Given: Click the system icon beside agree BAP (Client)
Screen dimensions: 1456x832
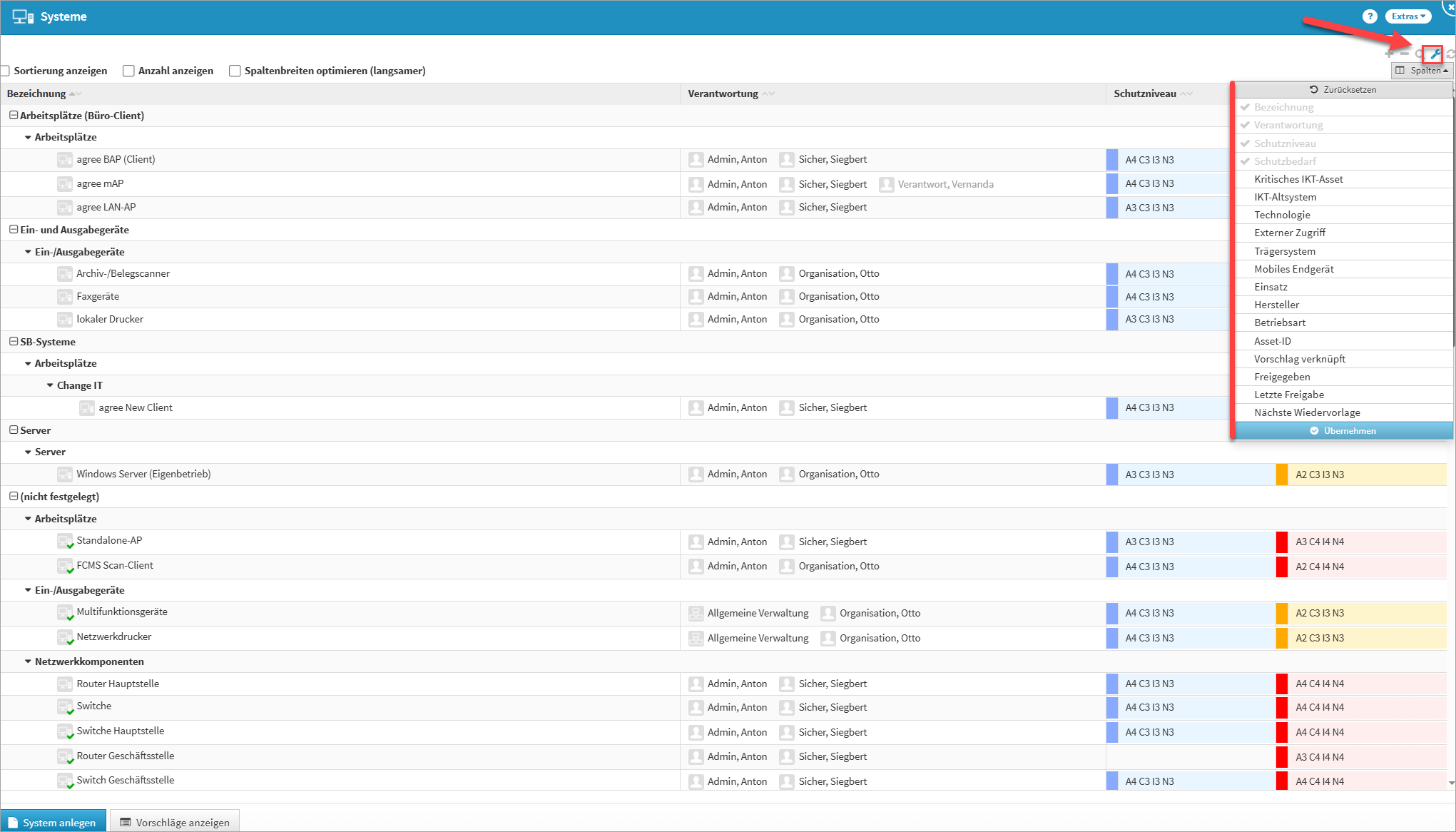Looking at the screenshot, I should [65, 160].
